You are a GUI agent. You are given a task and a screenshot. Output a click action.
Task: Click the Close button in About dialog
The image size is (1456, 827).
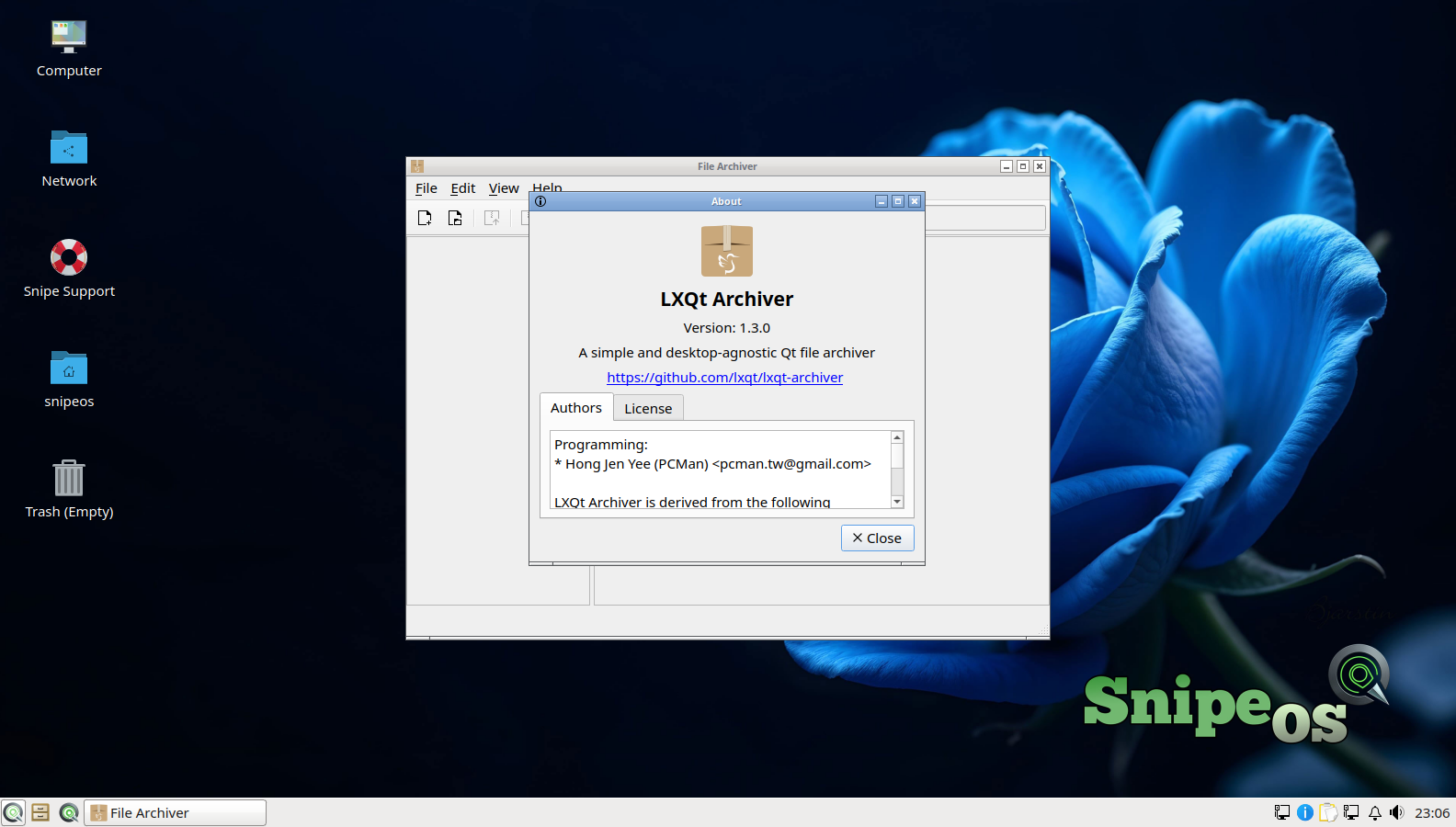point(878,538)
